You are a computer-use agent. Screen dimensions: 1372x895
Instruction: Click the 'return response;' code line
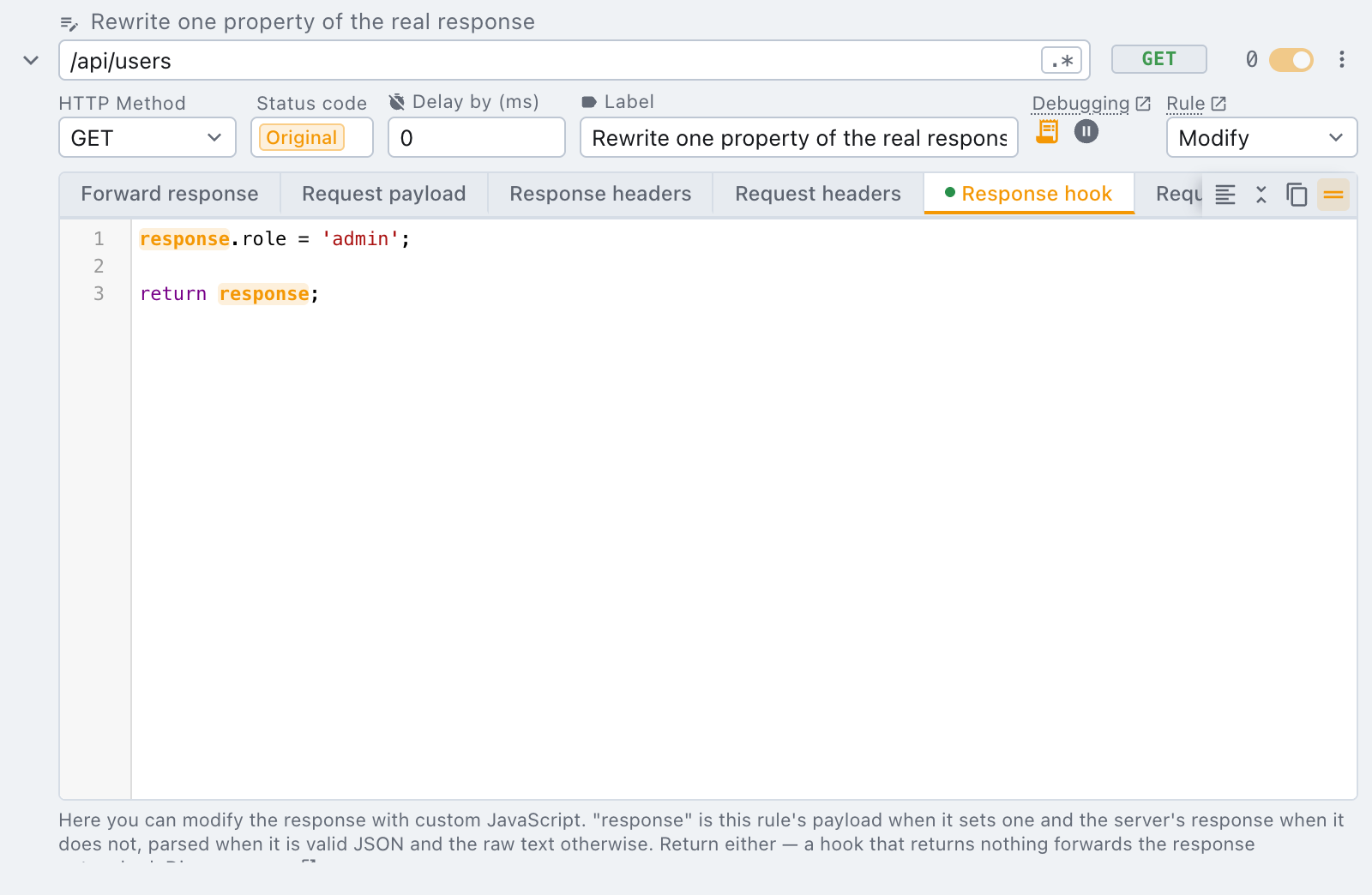click(x=229, y=294)
